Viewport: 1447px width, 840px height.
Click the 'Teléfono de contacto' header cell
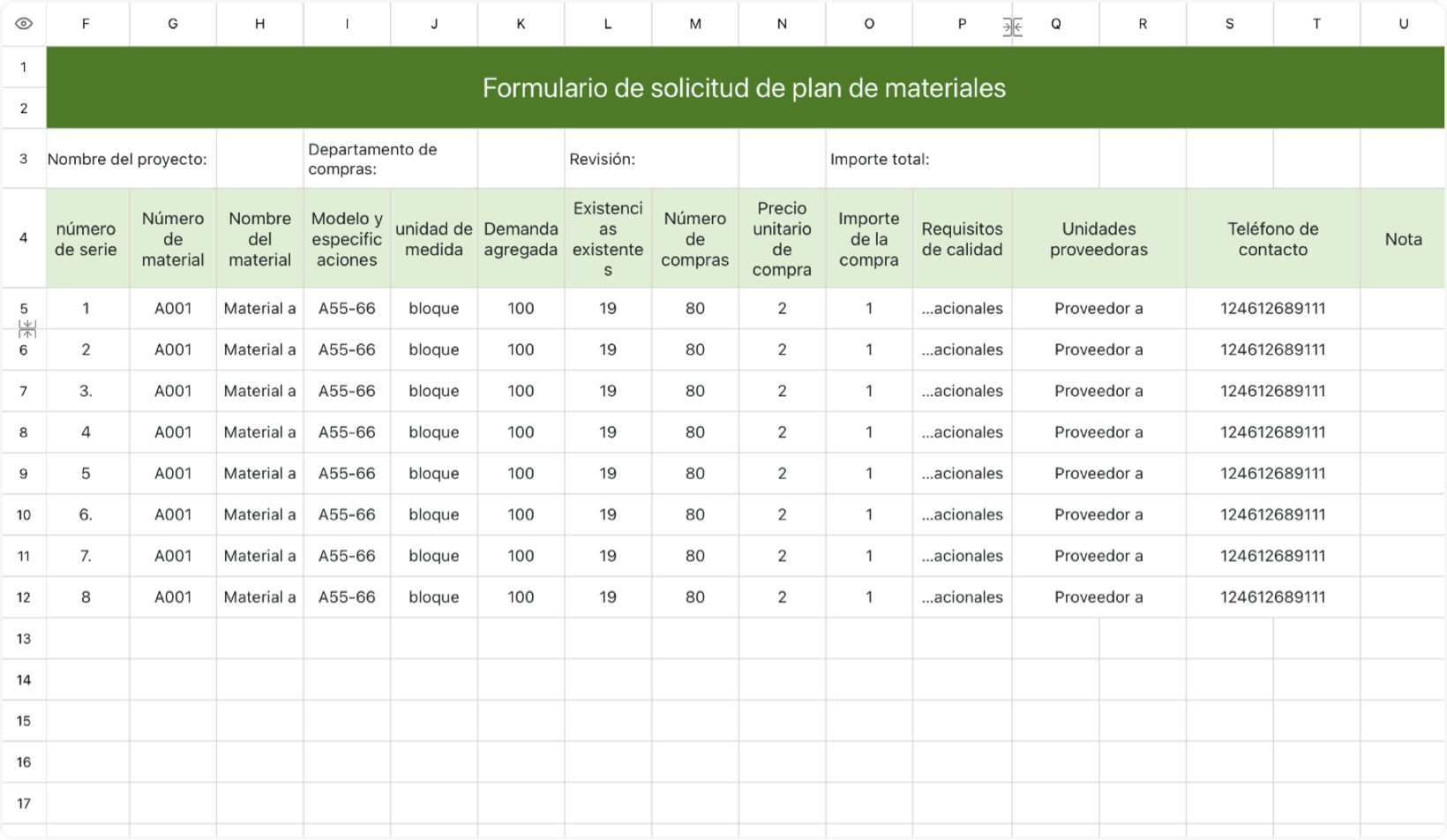[1272, 238]
